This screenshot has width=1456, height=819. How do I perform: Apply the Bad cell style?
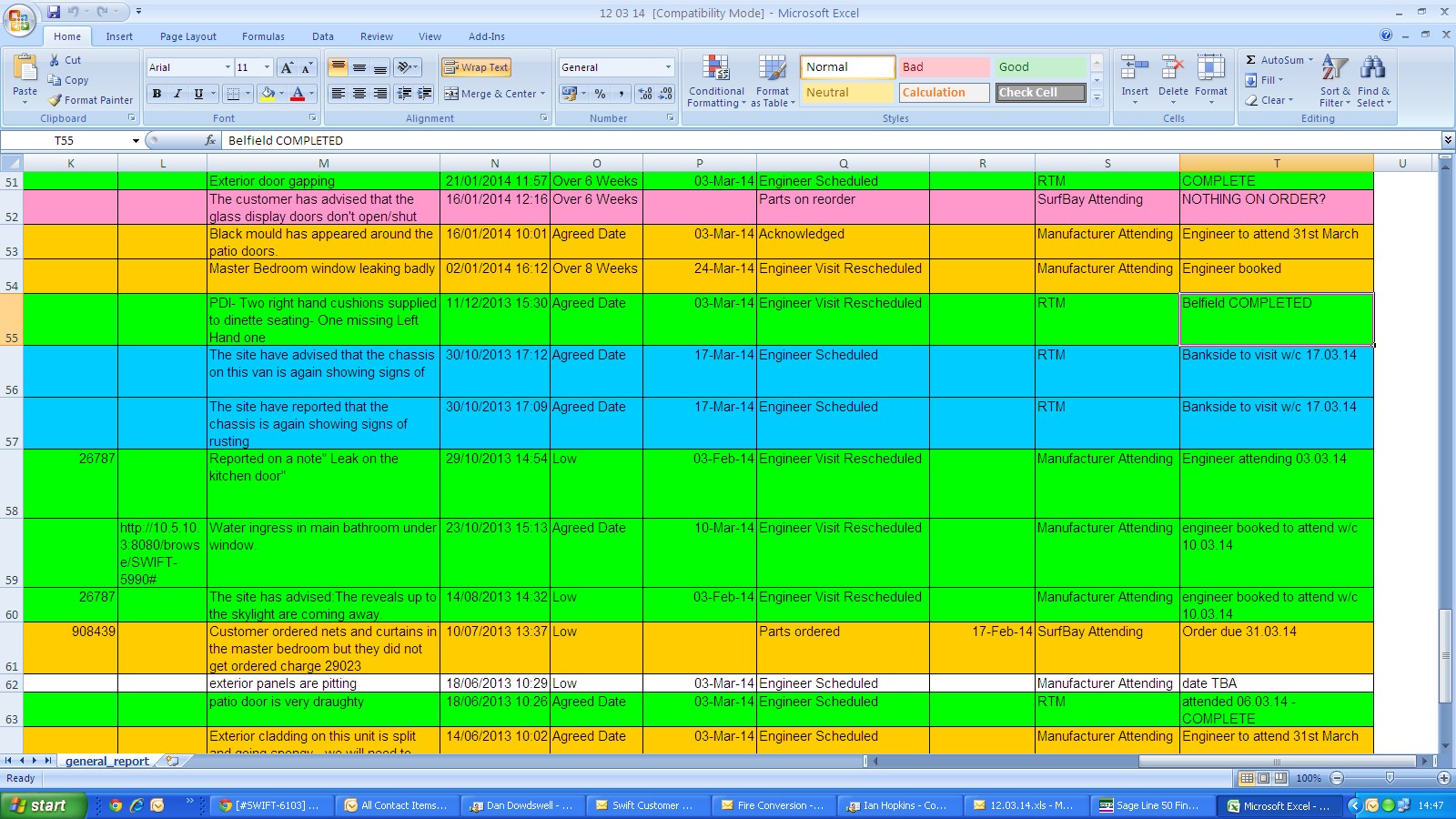point(943,67)
